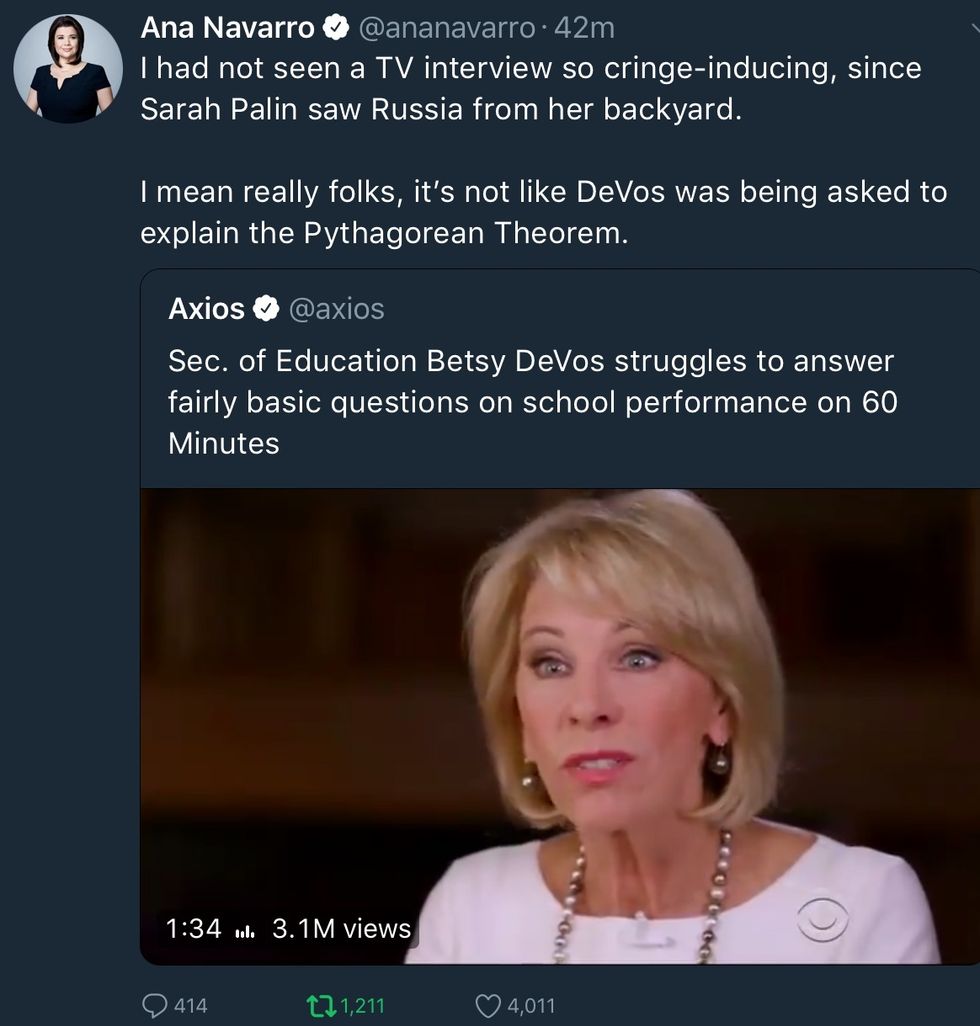This screenshot has width=980, height=1026.
Task: Click the 1:34 video duration label
Action: (193, 929)
